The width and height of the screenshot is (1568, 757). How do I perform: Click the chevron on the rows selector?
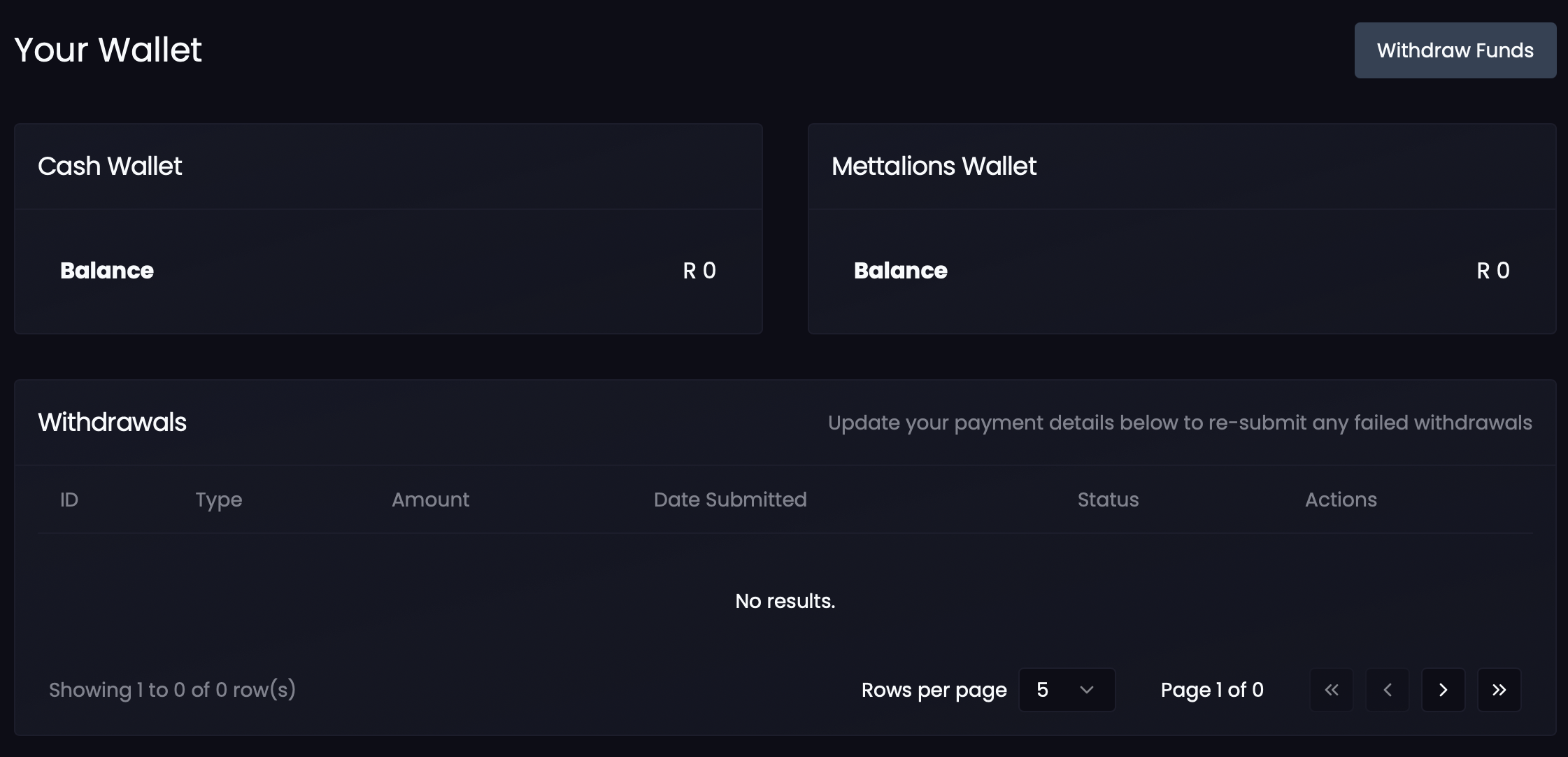1086,690
